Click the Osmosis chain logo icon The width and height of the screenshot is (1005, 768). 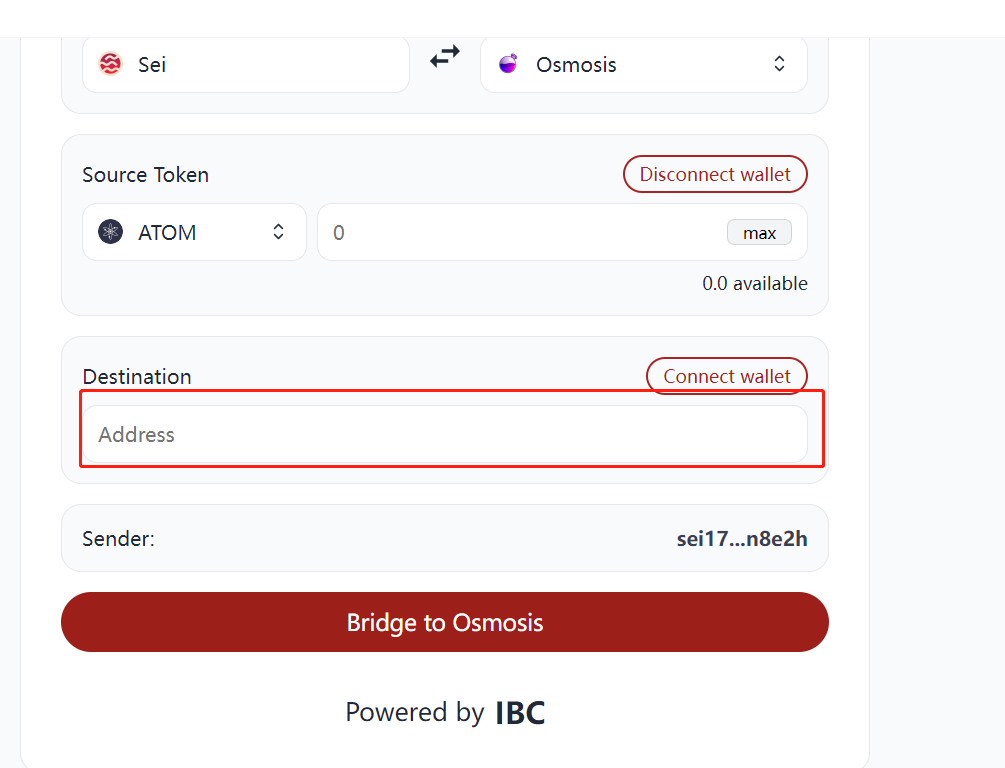point(508,64)
